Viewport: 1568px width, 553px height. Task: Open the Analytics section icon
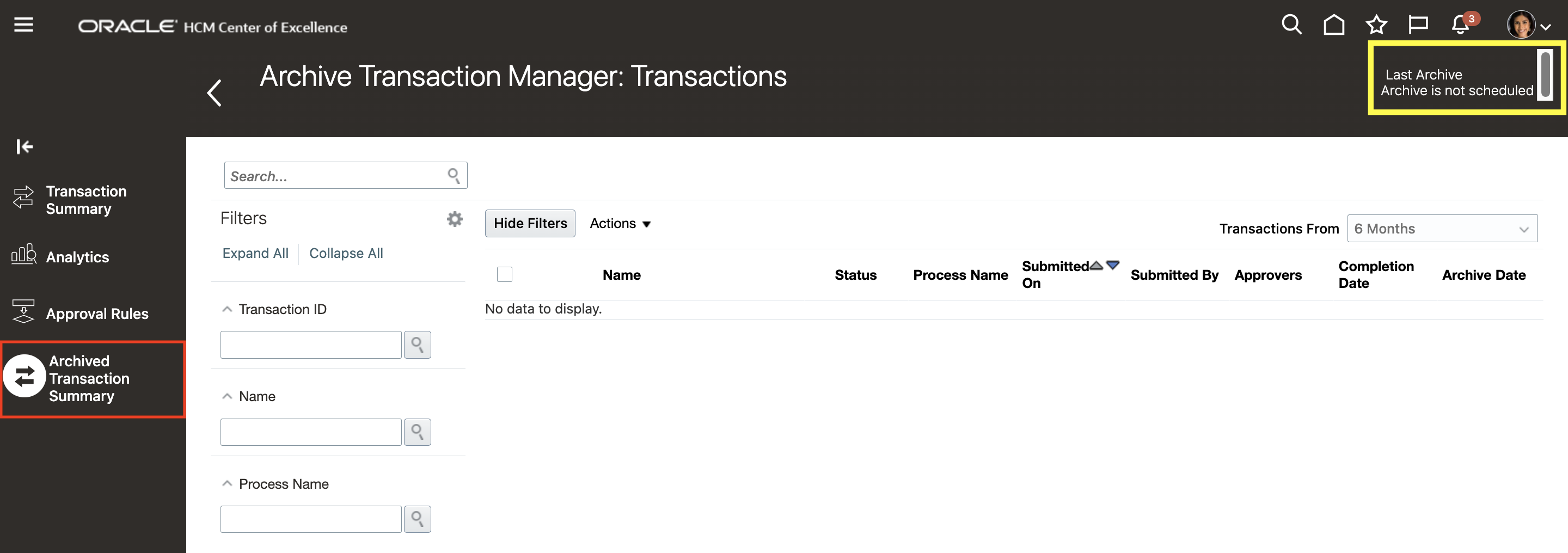click(23, 256)
